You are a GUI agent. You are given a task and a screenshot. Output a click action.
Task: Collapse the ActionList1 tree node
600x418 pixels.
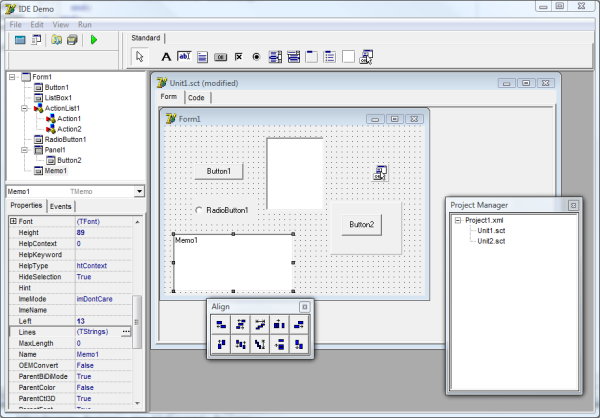click(x=22, y=108)
